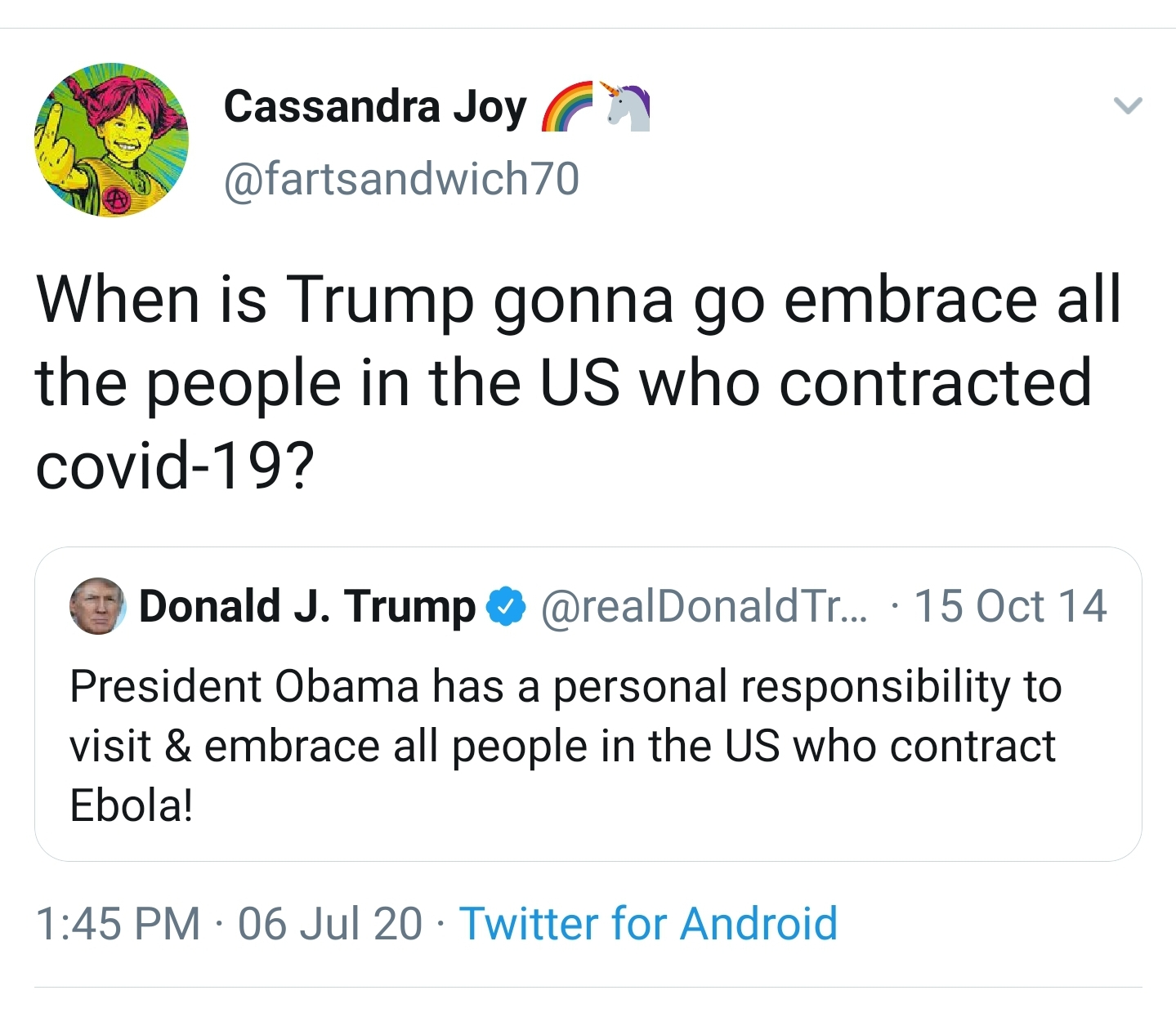Open the Twitter for Android source link
This screenshot has width=1176, height=1026.
tap(649, 924)
